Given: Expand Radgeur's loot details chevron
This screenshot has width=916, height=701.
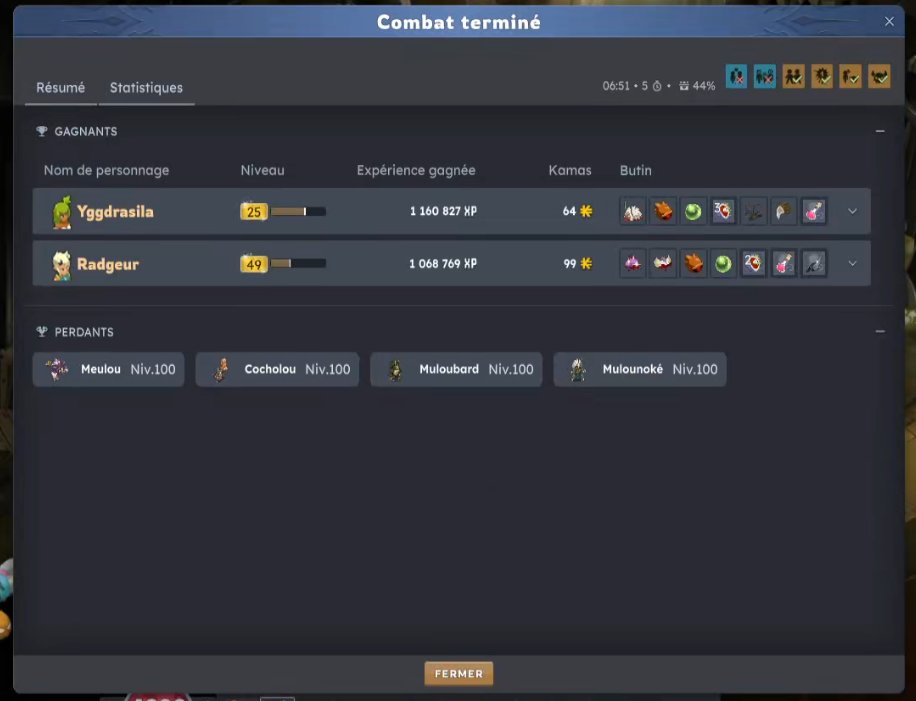Looking at the screenshot, I should [x=852, y=263].
